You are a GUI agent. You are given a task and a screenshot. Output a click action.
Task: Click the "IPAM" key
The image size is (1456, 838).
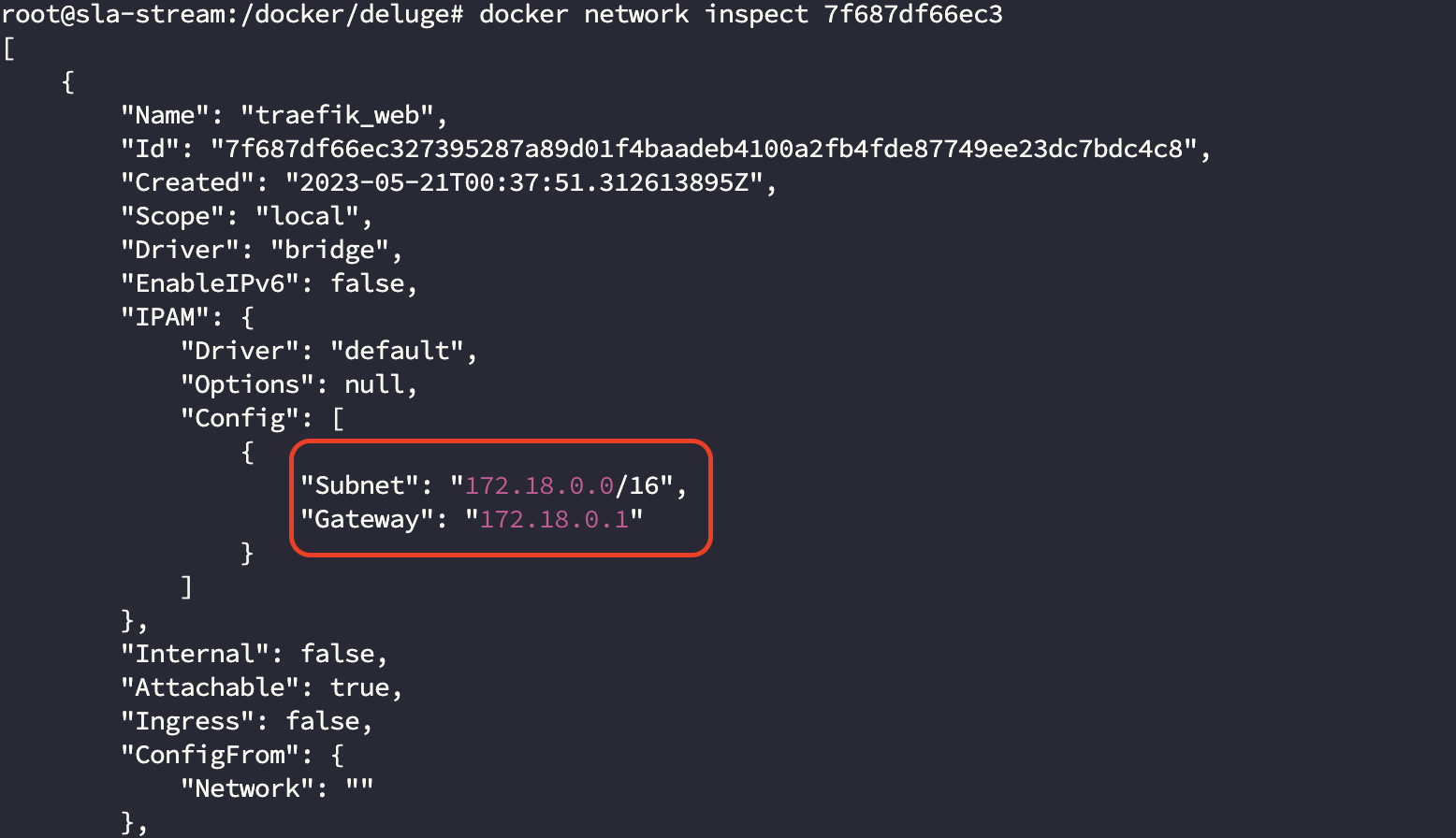165,317
